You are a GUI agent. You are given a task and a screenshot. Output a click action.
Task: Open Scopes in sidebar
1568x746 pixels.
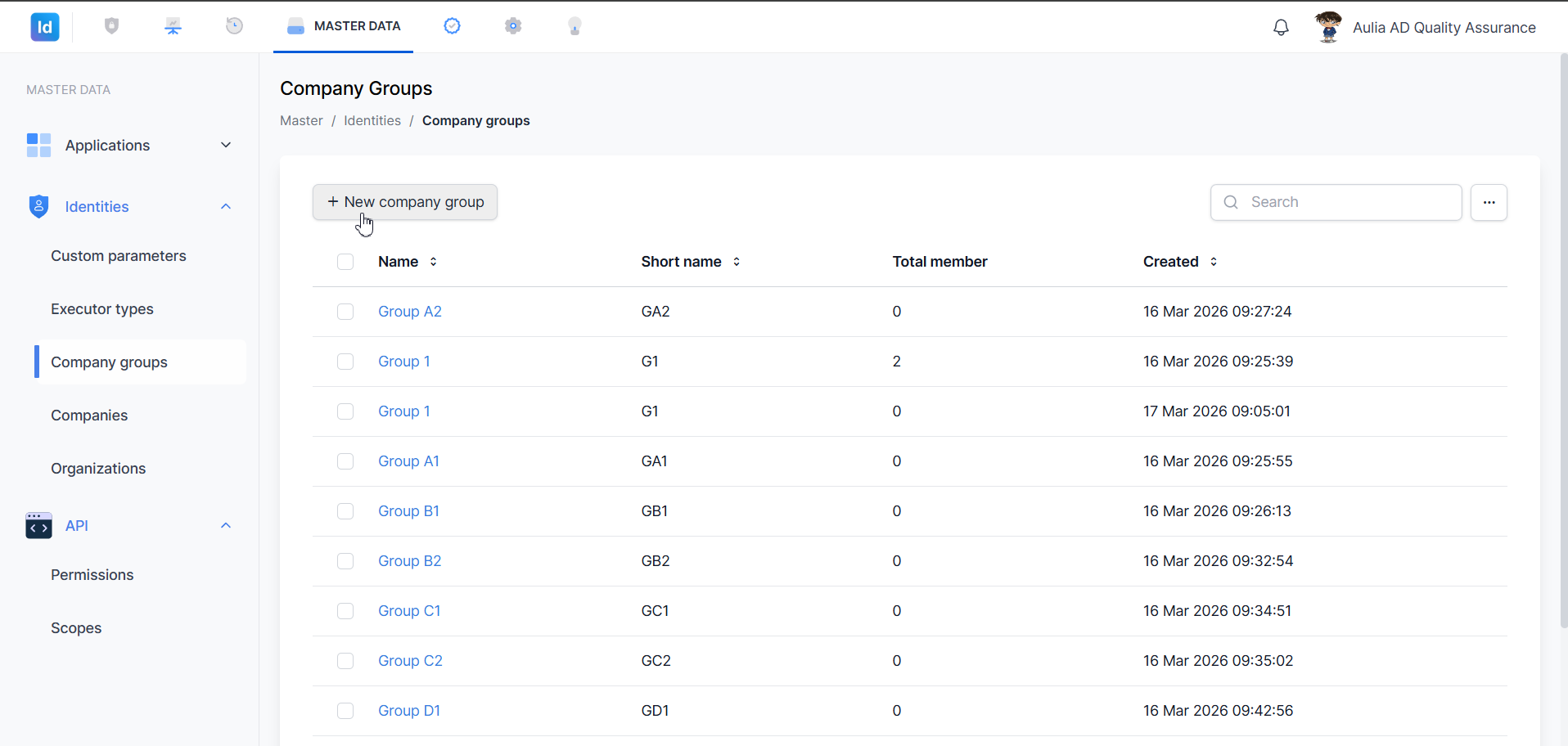pyautogui.click(x=76, y=628)
